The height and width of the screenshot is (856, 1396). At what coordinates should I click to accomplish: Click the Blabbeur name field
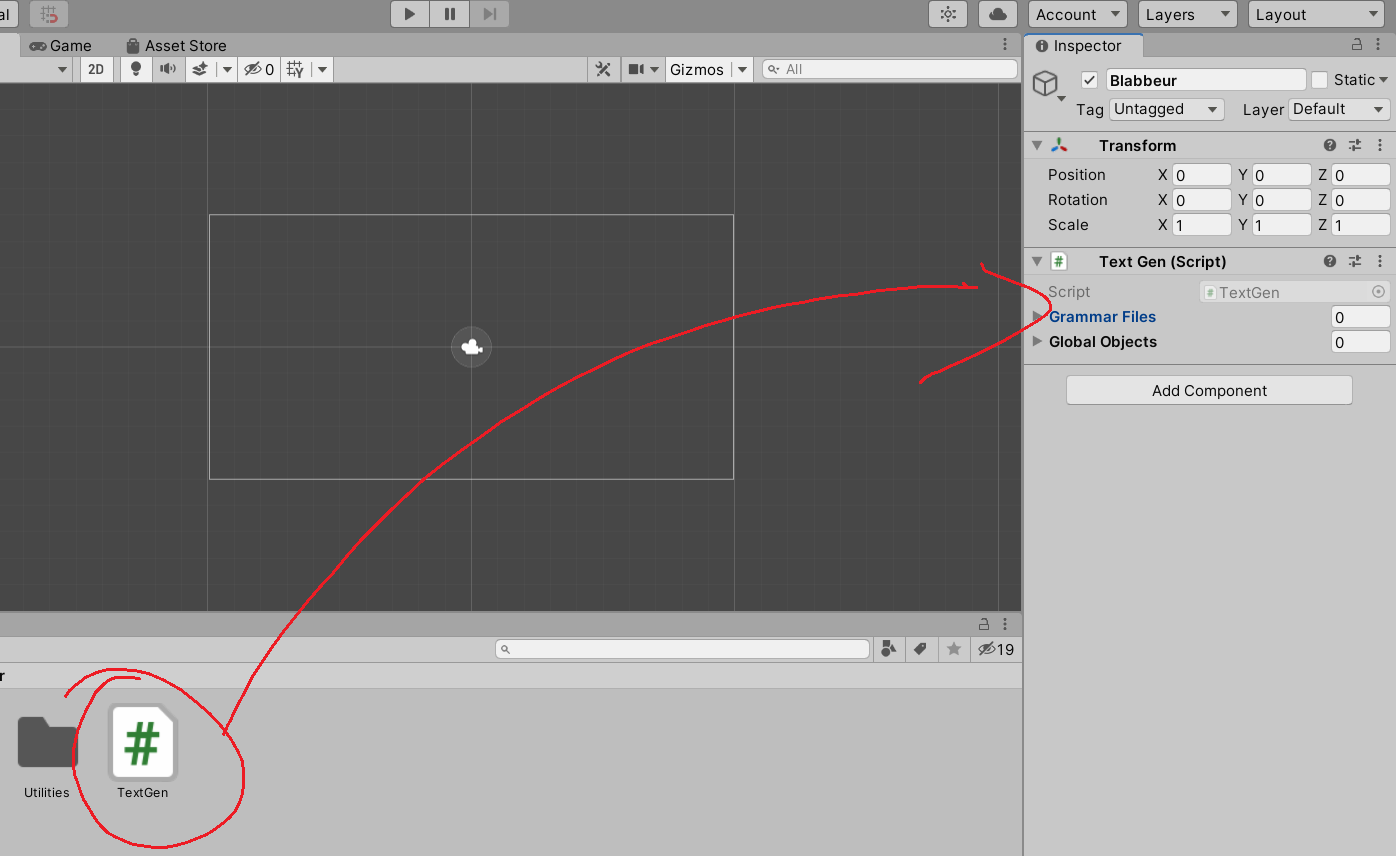(x=1206, y=80)
